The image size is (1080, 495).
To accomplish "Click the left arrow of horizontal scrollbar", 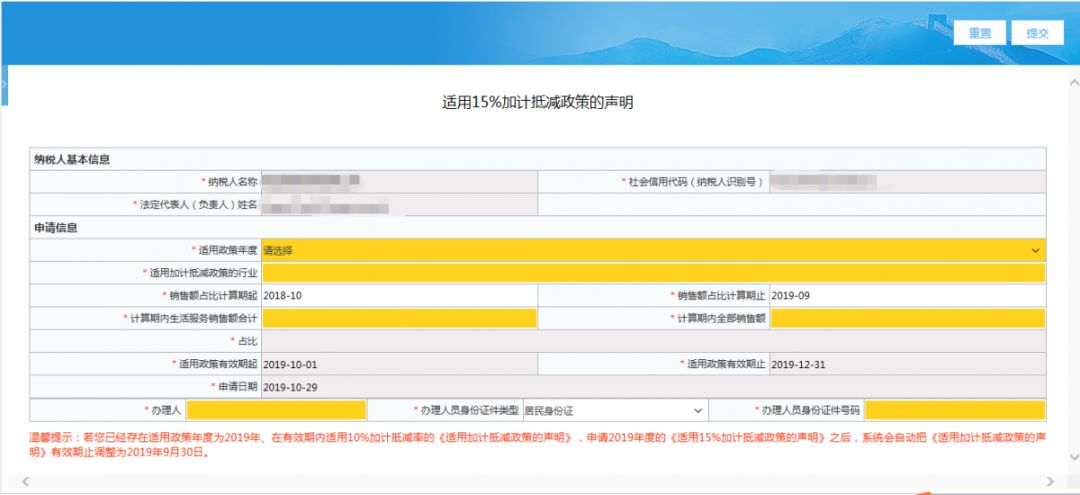I will 25,481.
